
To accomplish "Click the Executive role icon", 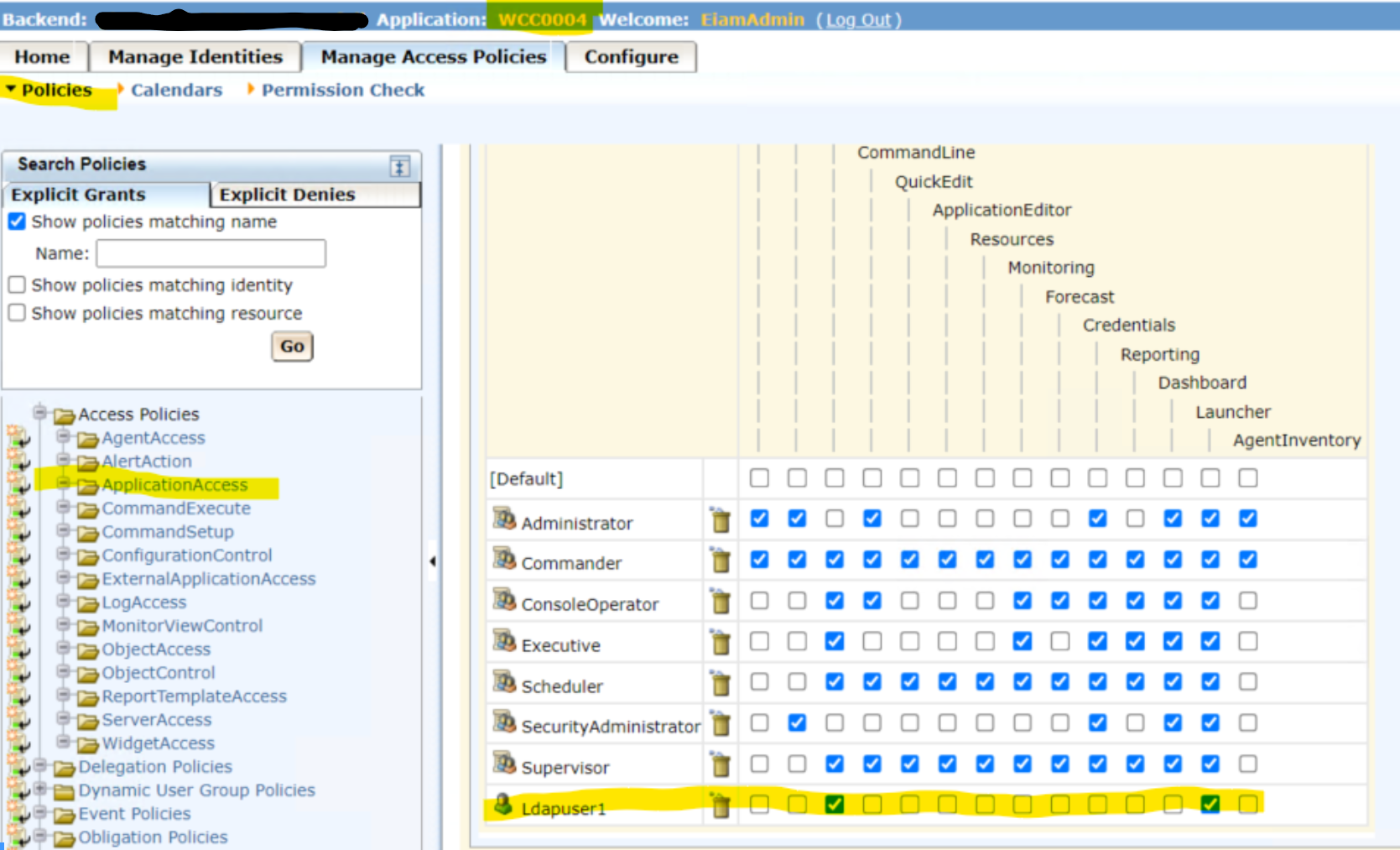I will point(504,642).
